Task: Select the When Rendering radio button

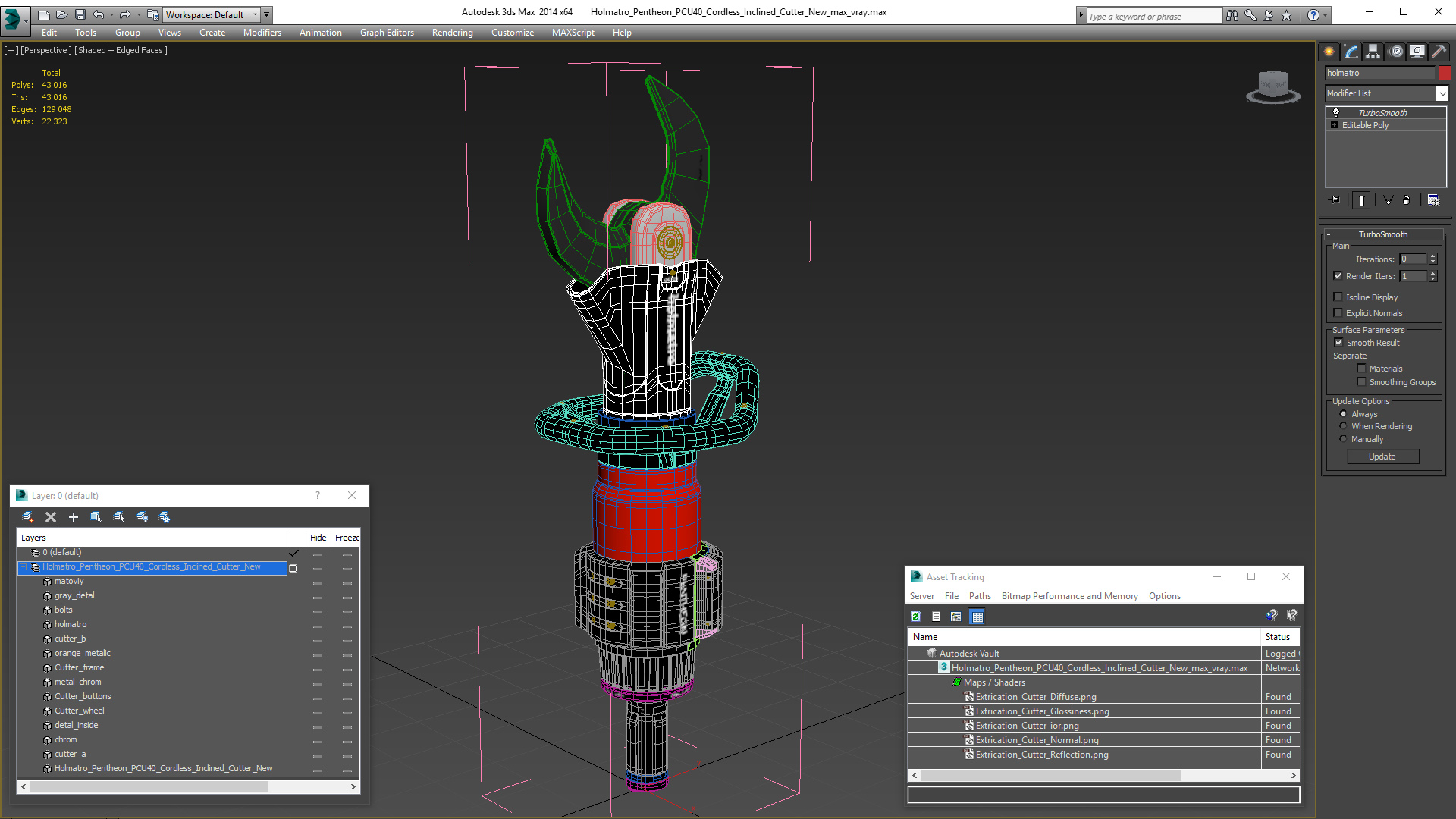Action: click(1344, 426)
